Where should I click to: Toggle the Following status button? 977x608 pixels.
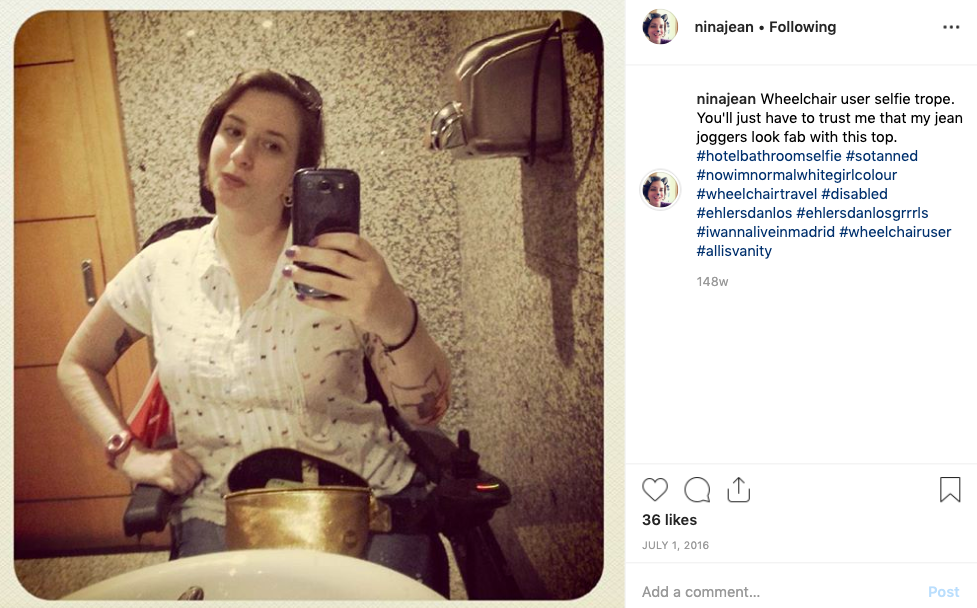click(x=803, y=27)
